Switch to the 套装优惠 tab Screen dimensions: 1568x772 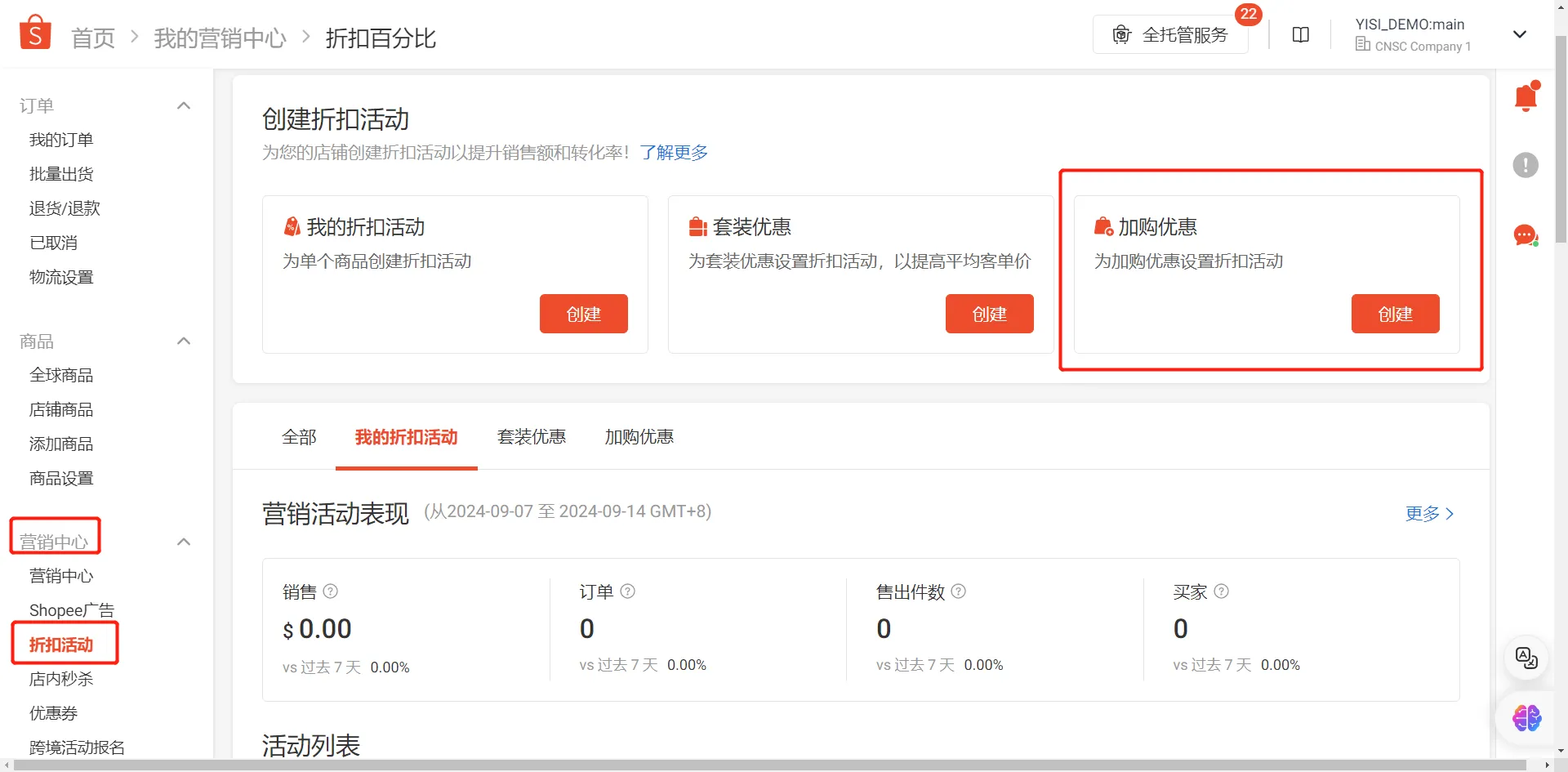click(x=532, y=437)
